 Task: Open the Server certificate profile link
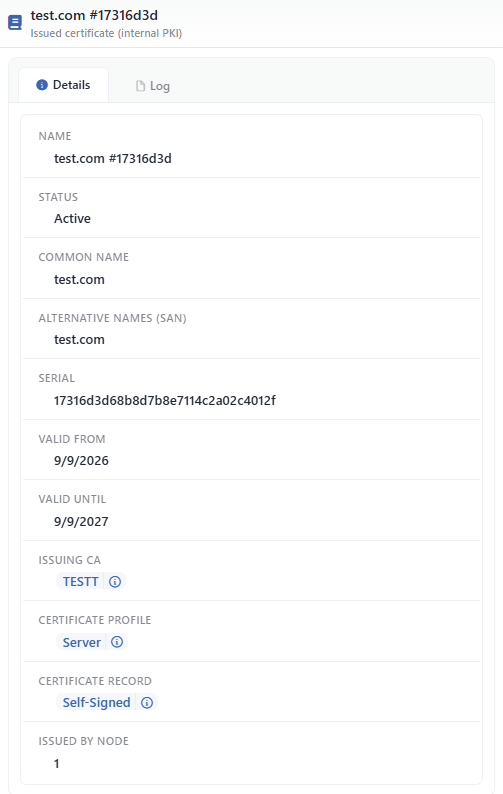tap(82, 642)
